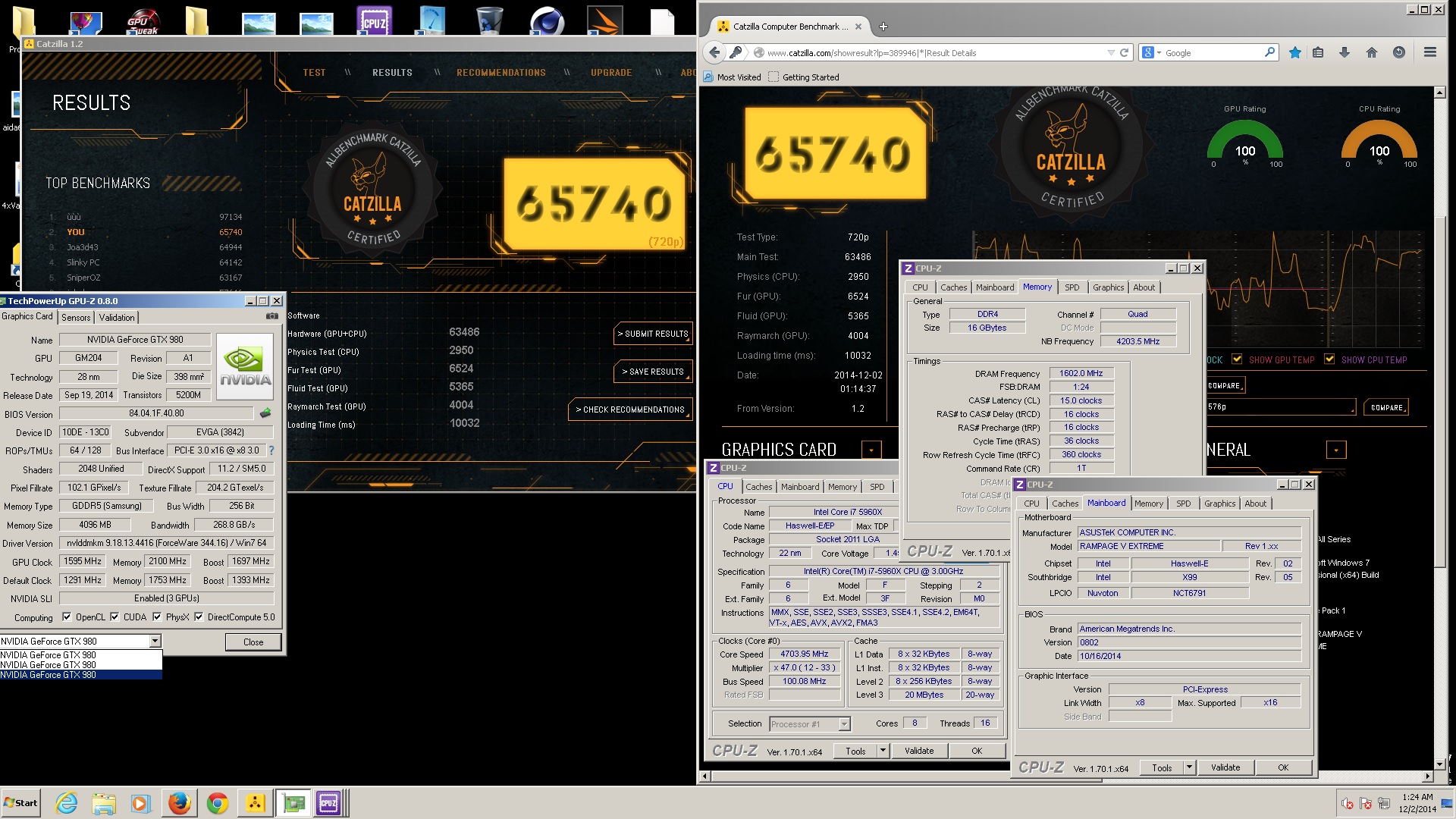The height and width of the screenshot is (819, 1456).
Task: Open the Firefox hamburger menu
Action: tap(1430, 52)
